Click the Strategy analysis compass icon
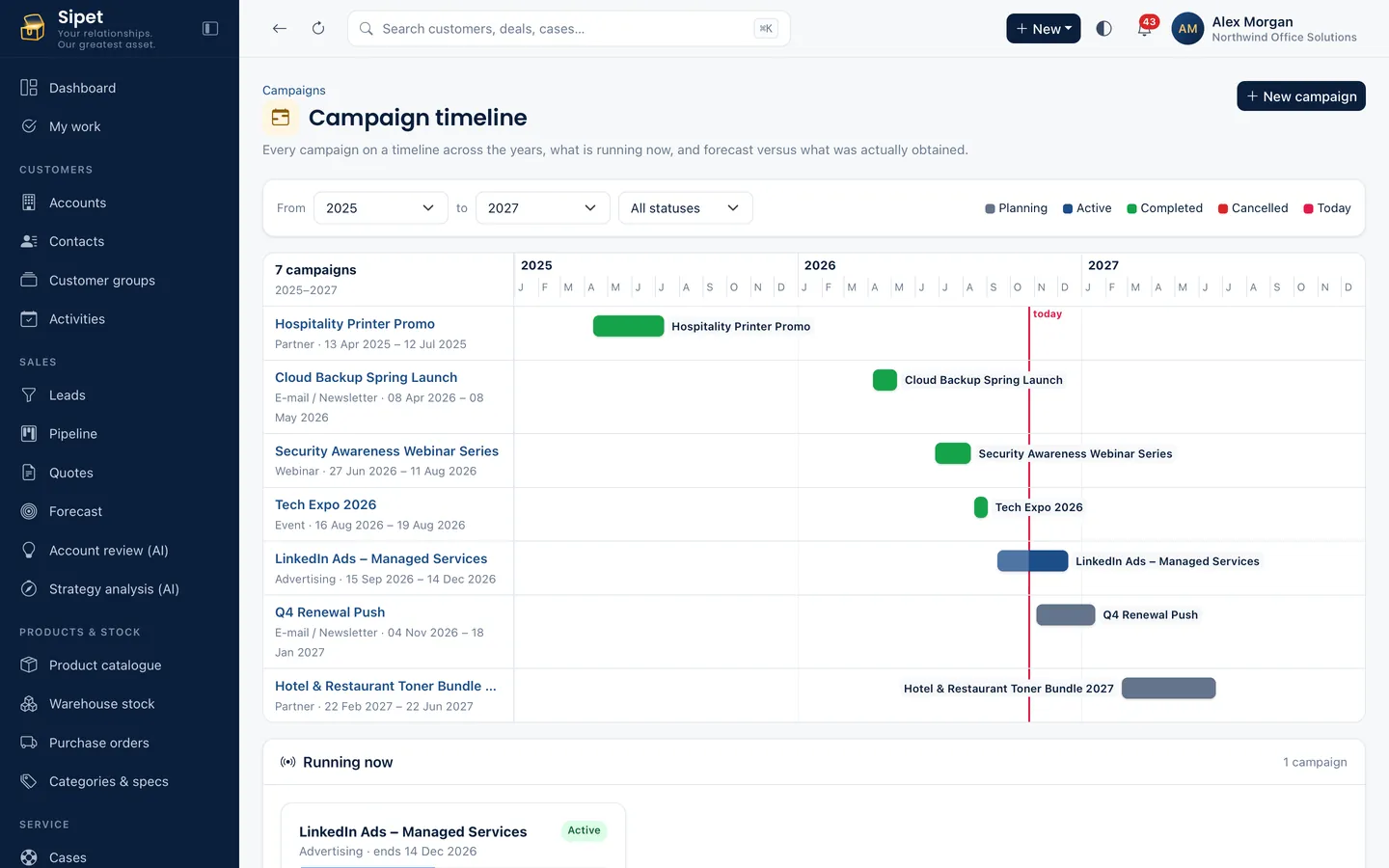The image size is (1389, 868). point(29,589)
